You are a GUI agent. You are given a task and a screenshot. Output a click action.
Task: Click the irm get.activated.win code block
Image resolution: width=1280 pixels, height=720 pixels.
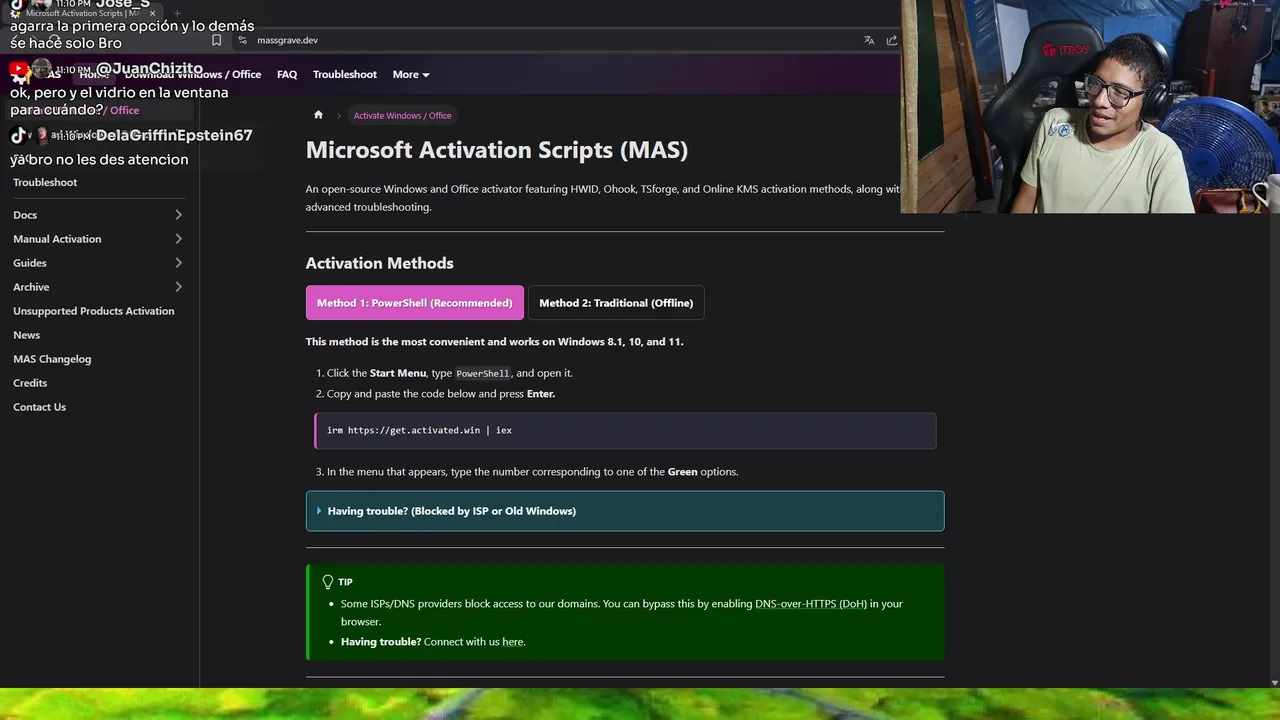pyautogui.click(x=625, y=430)
